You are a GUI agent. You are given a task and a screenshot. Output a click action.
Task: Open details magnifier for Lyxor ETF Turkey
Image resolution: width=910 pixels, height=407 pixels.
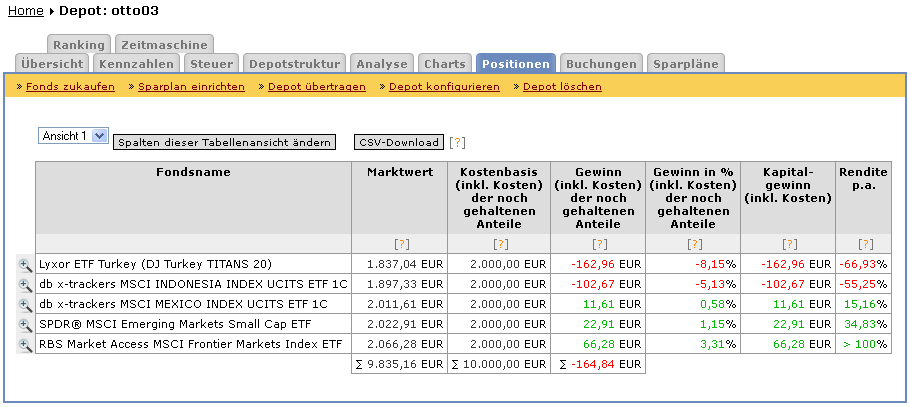tap(25, 265)
